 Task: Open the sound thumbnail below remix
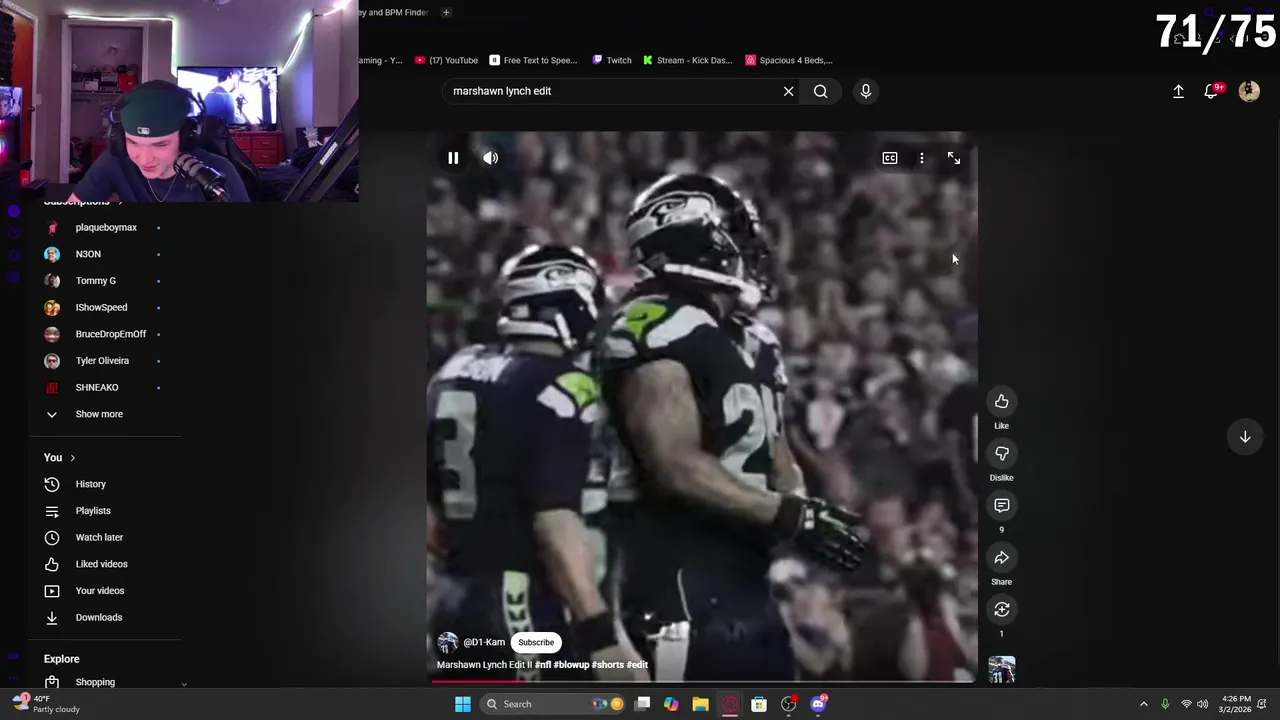click(x=1001, y=669)
